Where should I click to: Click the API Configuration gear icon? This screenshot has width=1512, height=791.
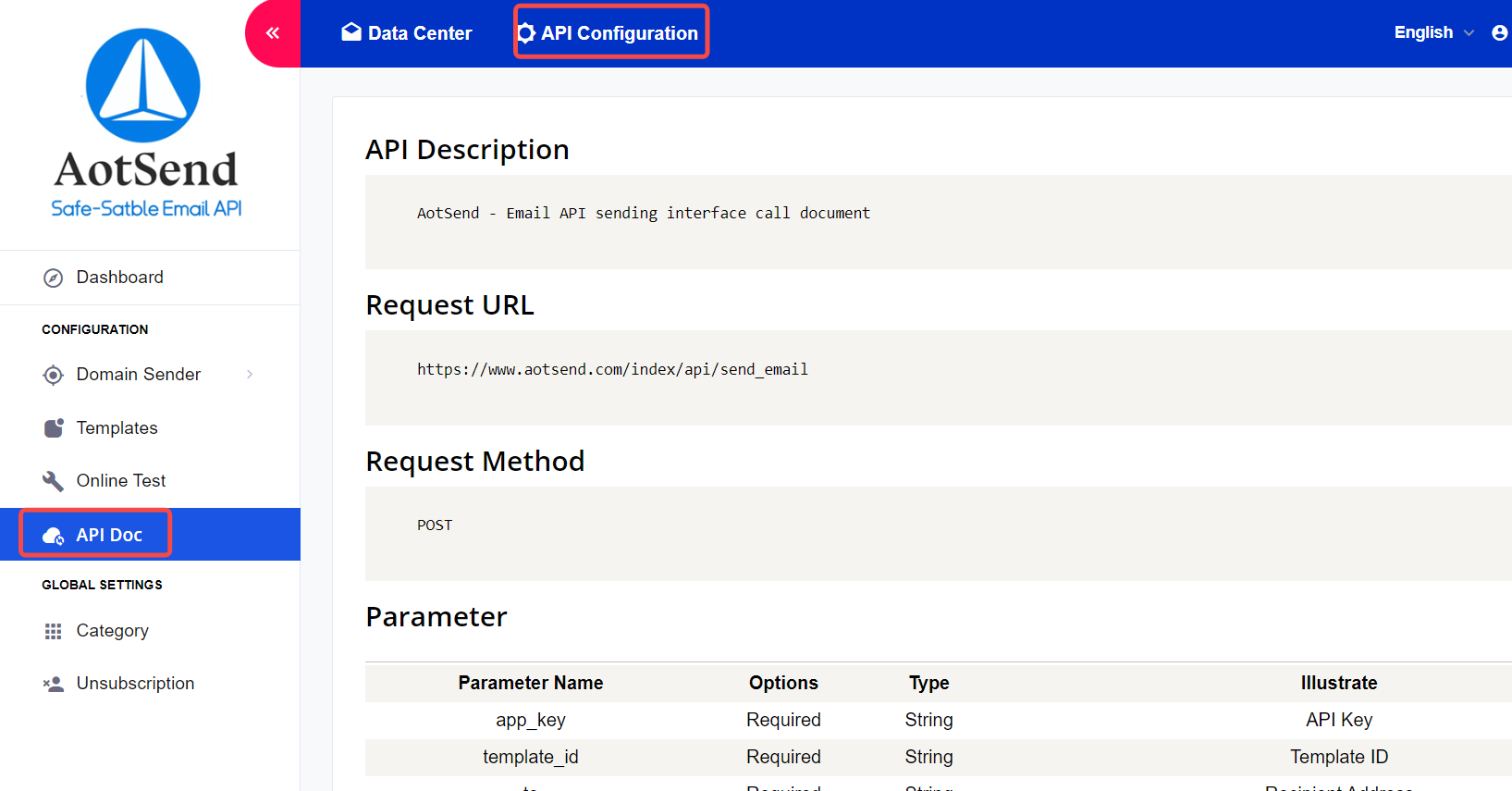526,33
